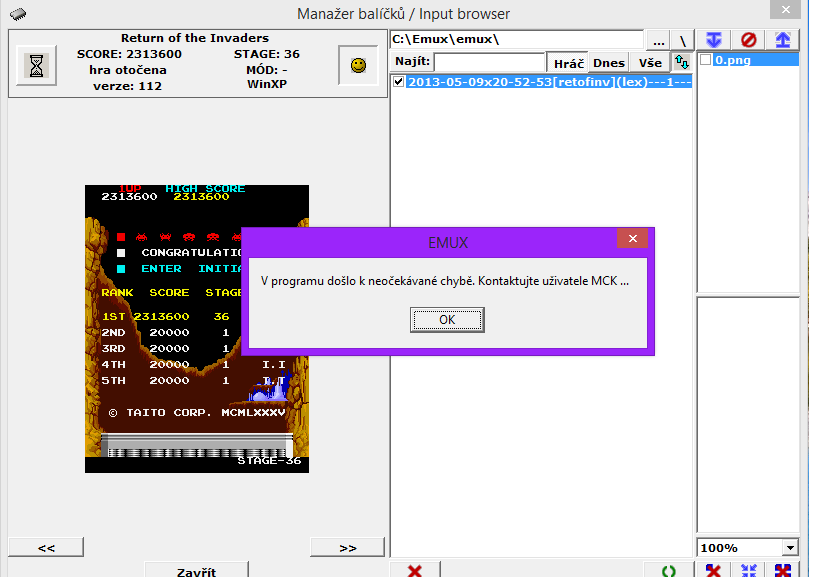
Task: Select the Vše filter
Action: [650, 63]
